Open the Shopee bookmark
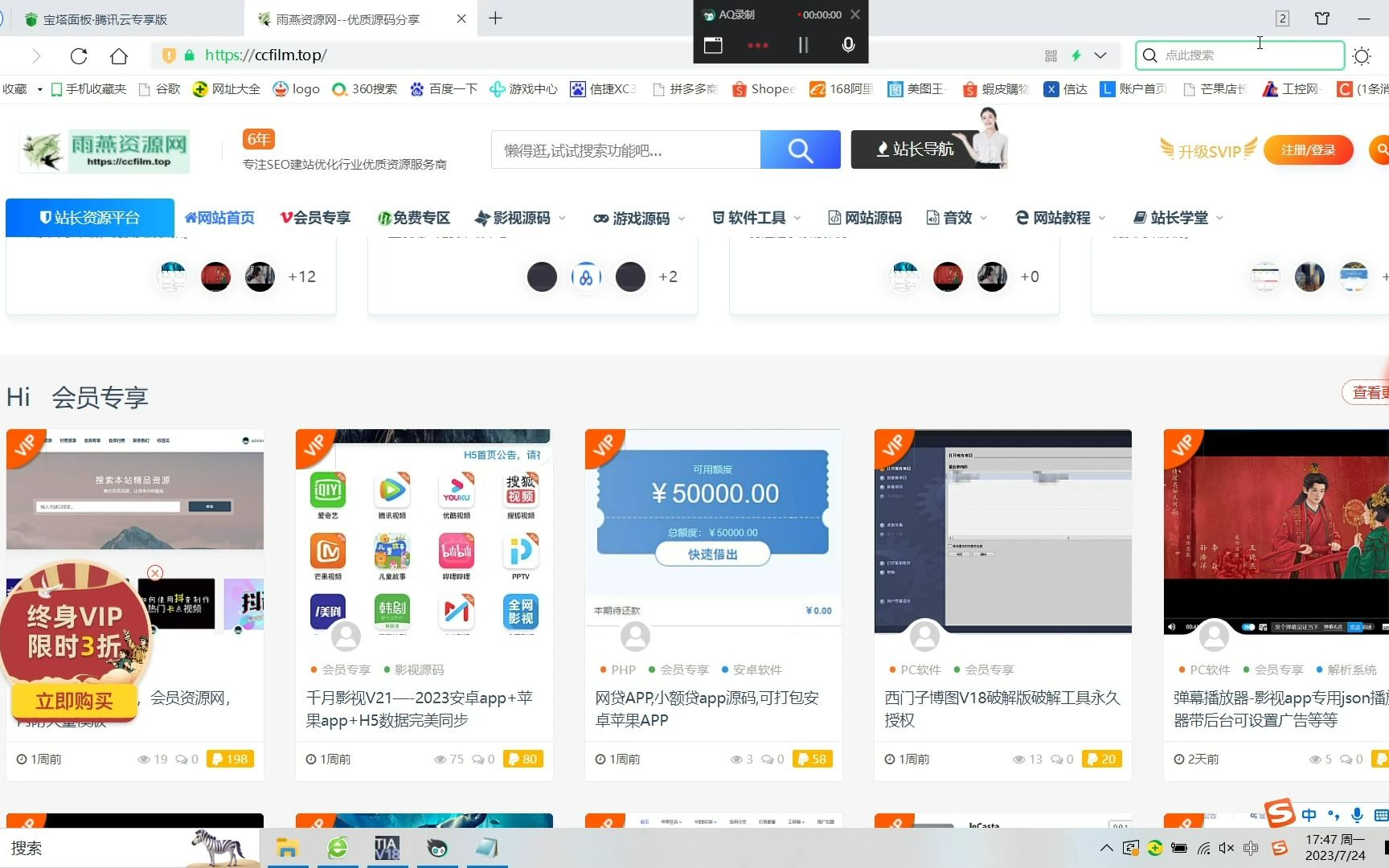1389x868 pixels. coord(764,88)
